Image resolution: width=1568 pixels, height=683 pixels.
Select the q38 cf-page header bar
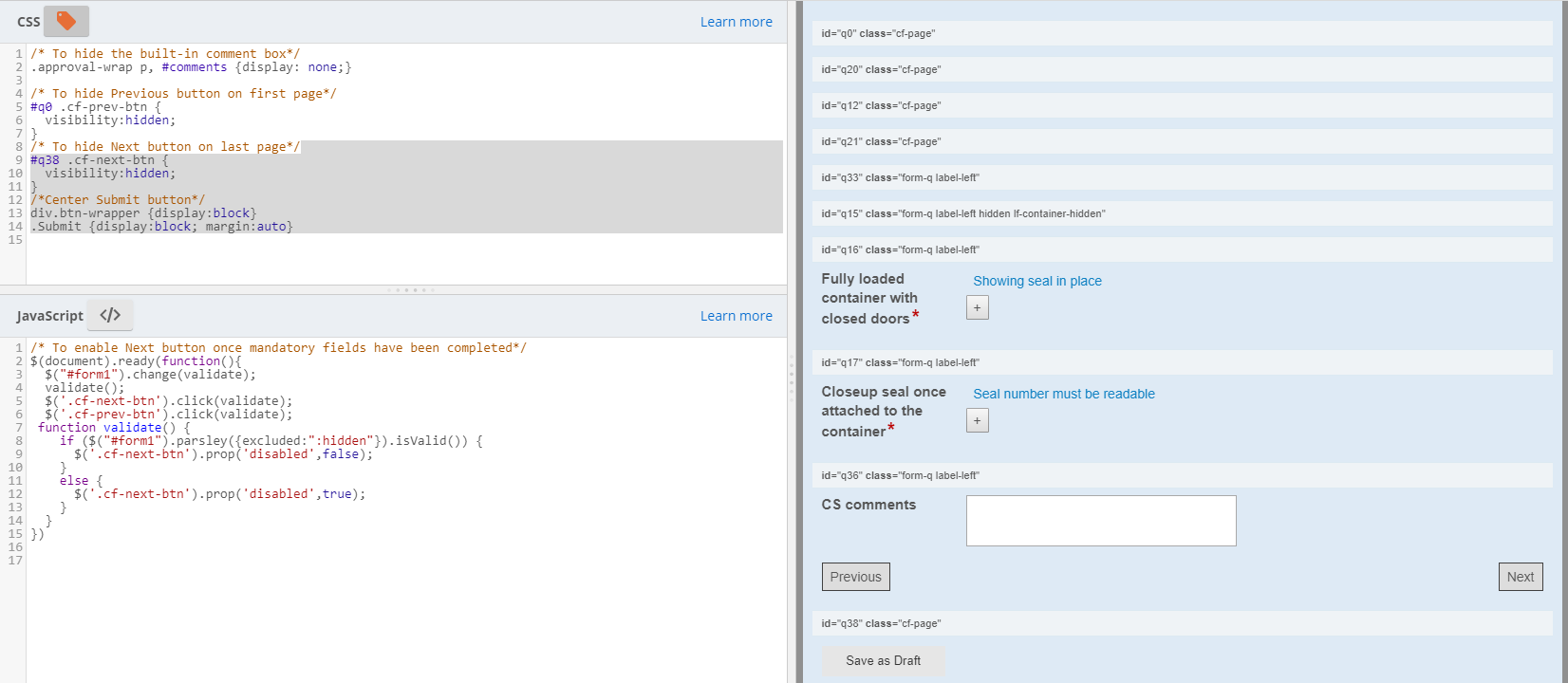pos(1182,623)
